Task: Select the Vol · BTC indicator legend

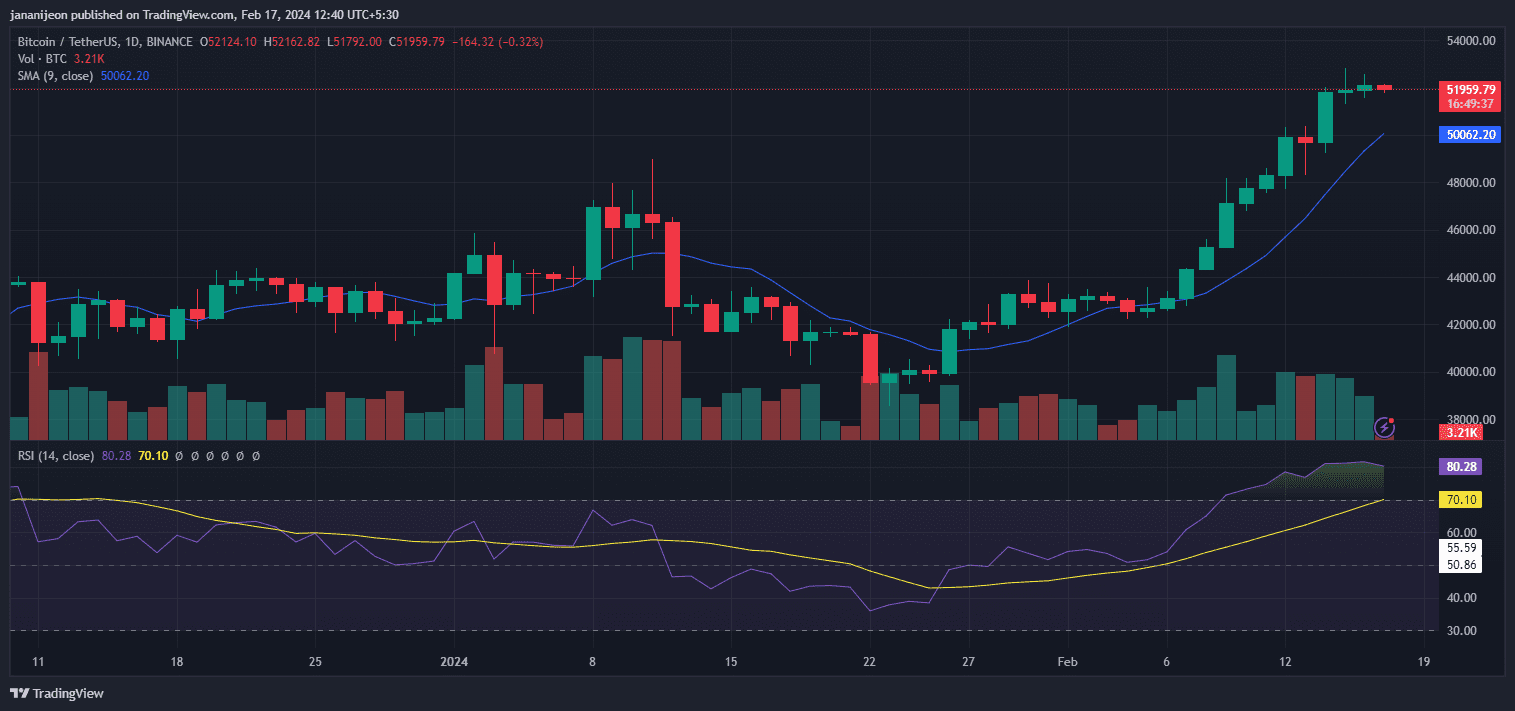Action: [43, 59]
